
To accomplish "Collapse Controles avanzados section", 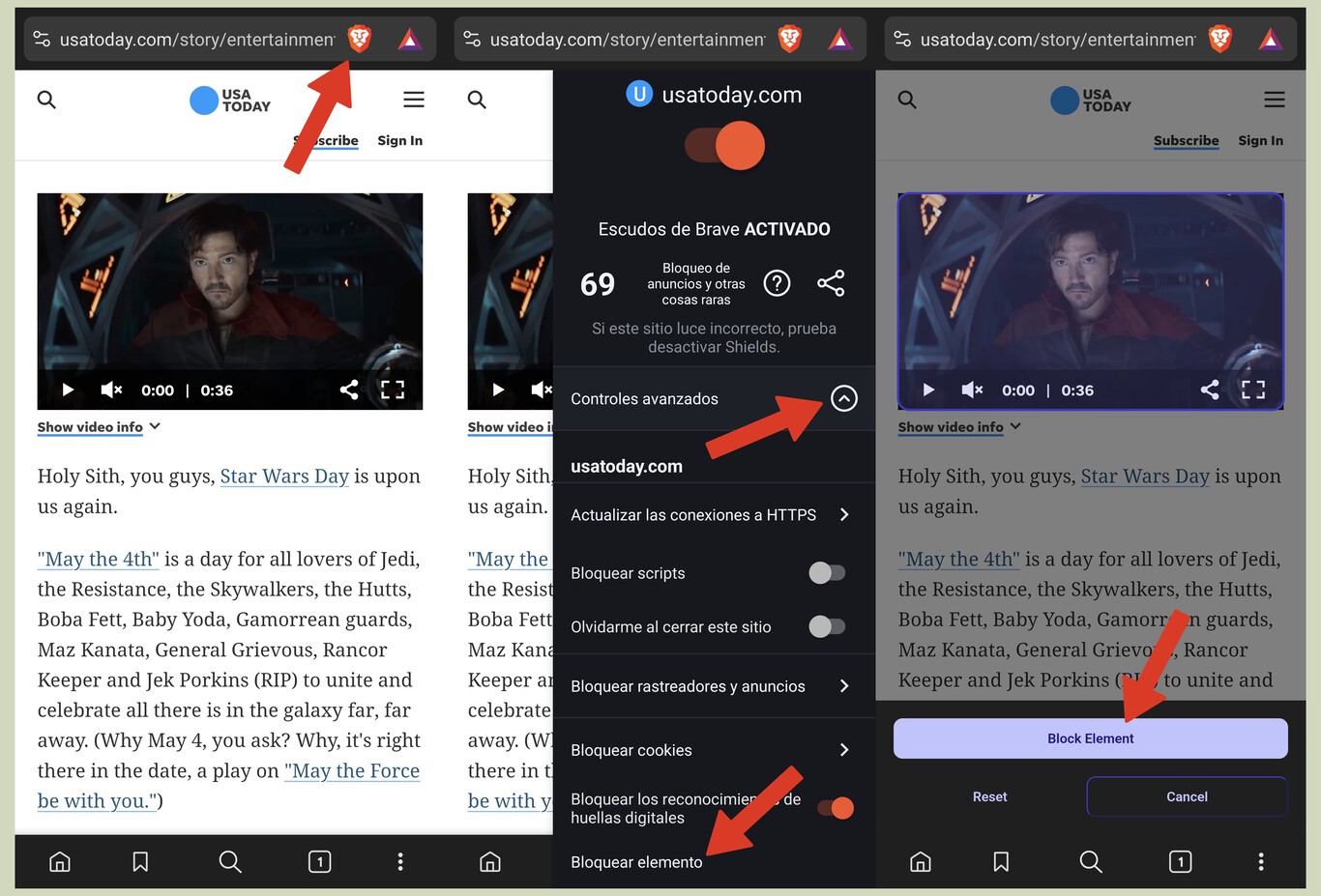I will [844, 398].
